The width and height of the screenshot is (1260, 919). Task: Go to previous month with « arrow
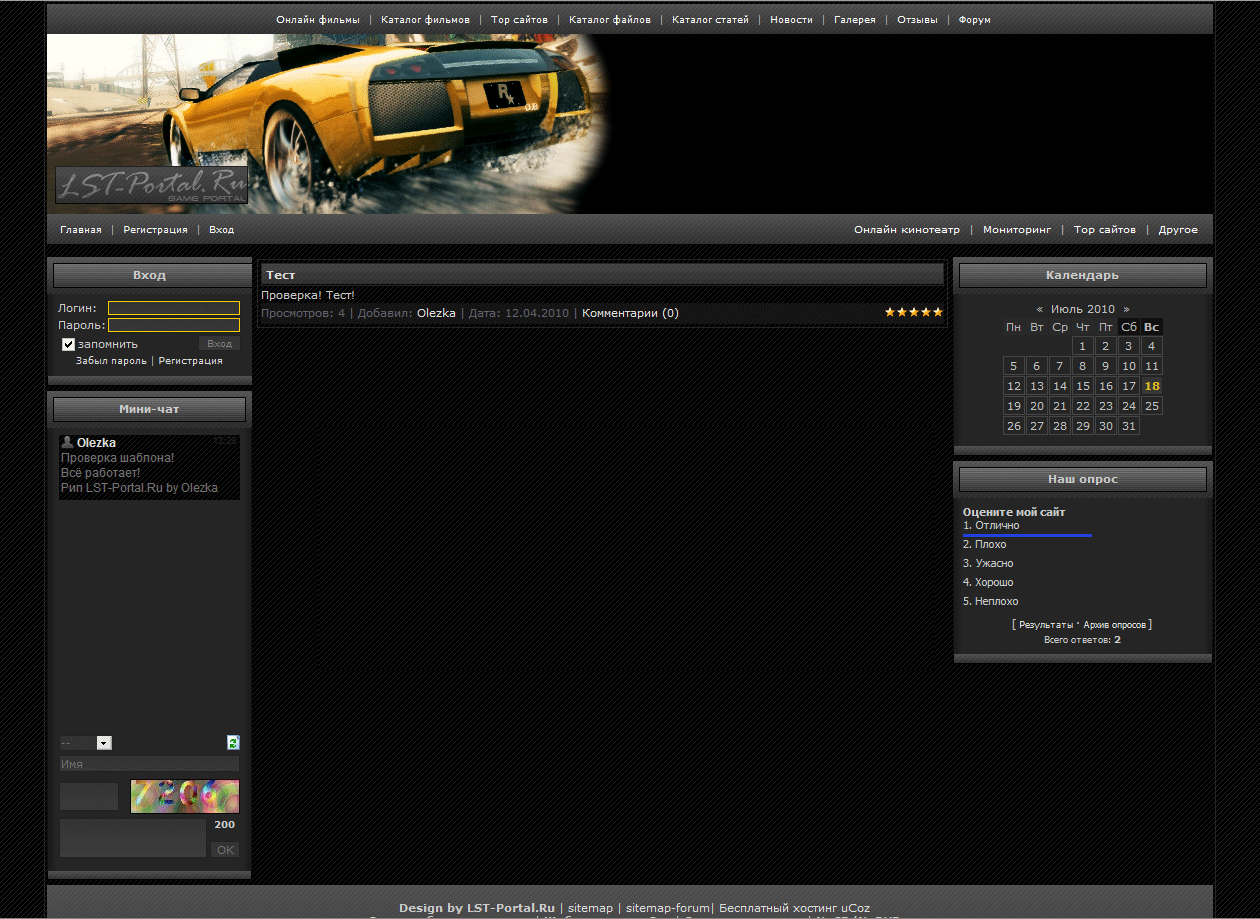(x=1040, y=310)
